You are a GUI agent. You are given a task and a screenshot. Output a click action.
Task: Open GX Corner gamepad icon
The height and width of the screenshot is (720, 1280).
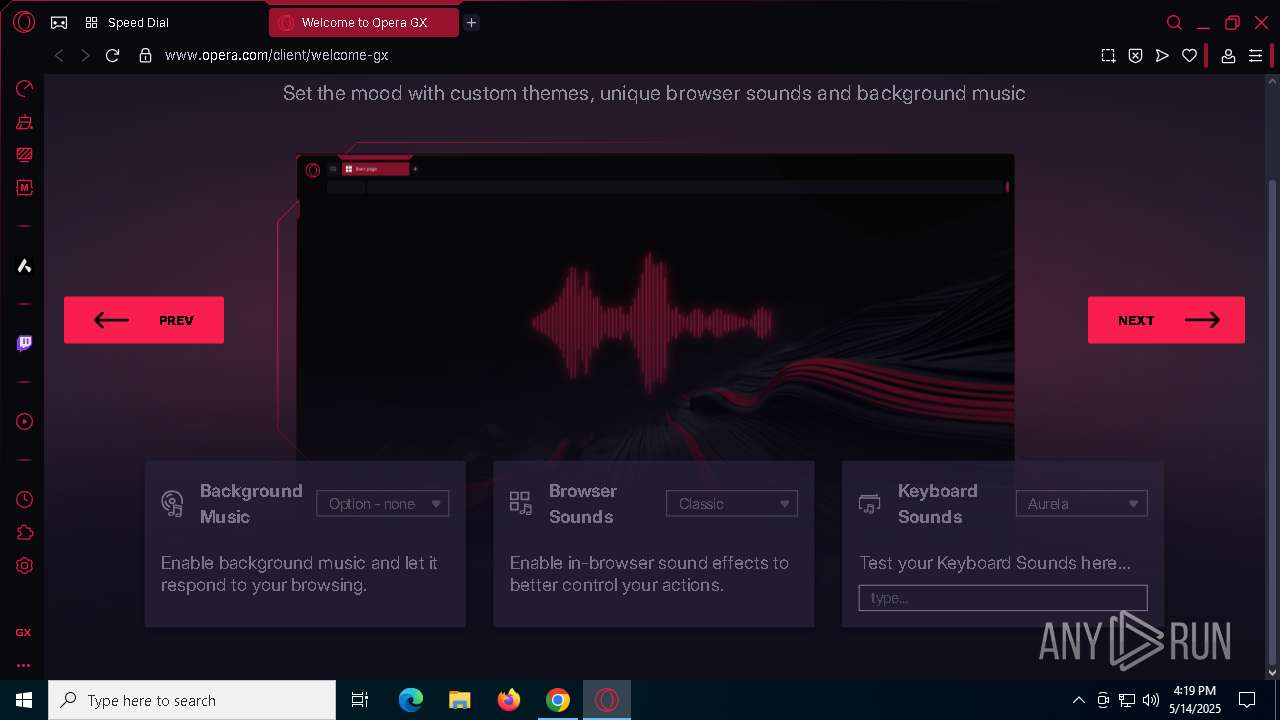(59, 22)
